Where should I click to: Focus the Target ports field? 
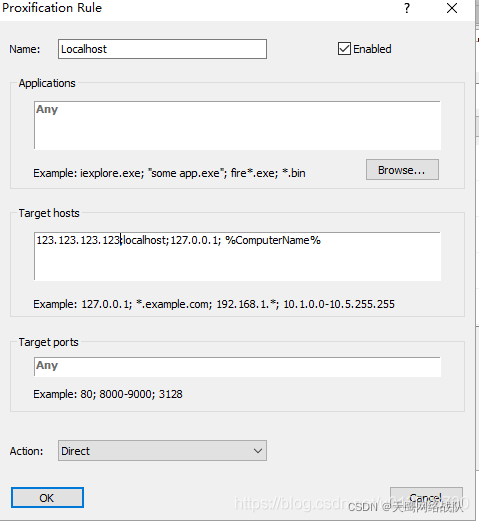(x=237, y=366)
